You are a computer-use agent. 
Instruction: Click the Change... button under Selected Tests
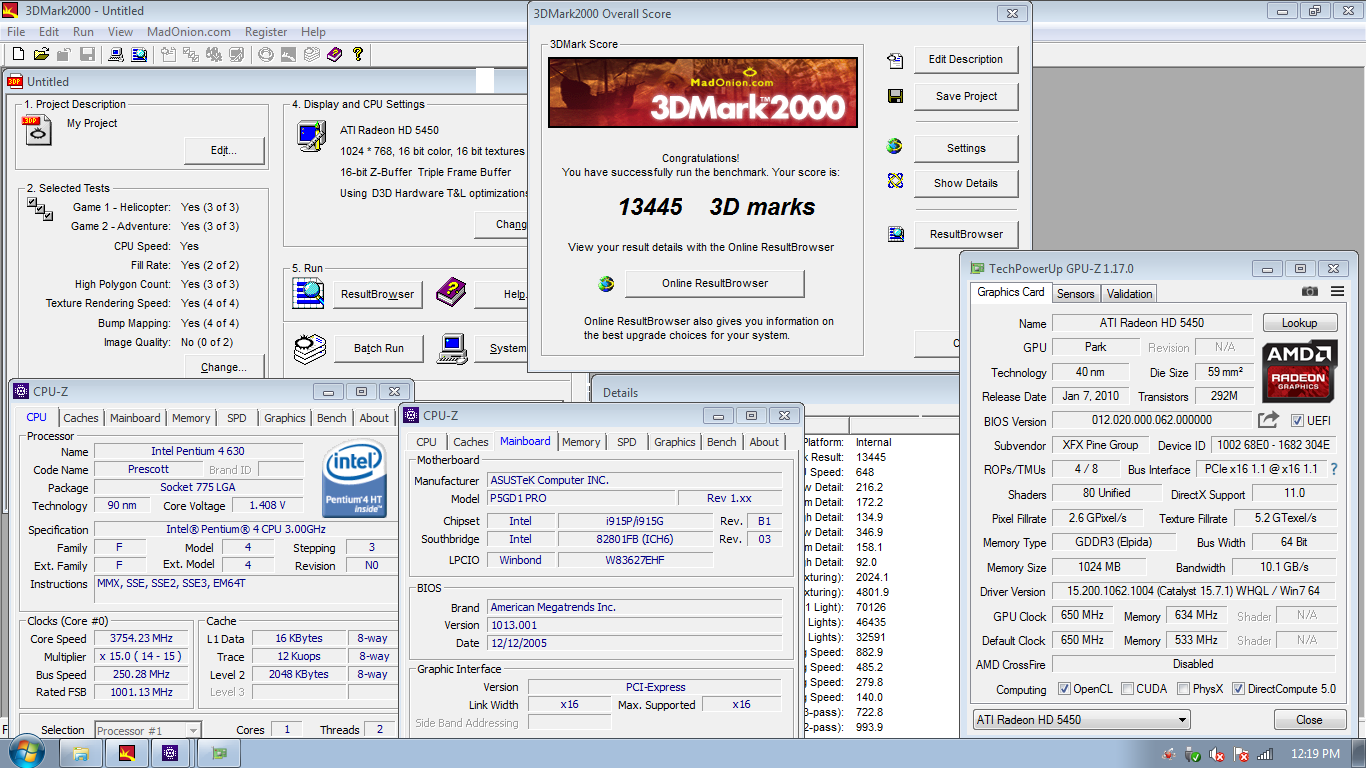click(x=224, y=367)
